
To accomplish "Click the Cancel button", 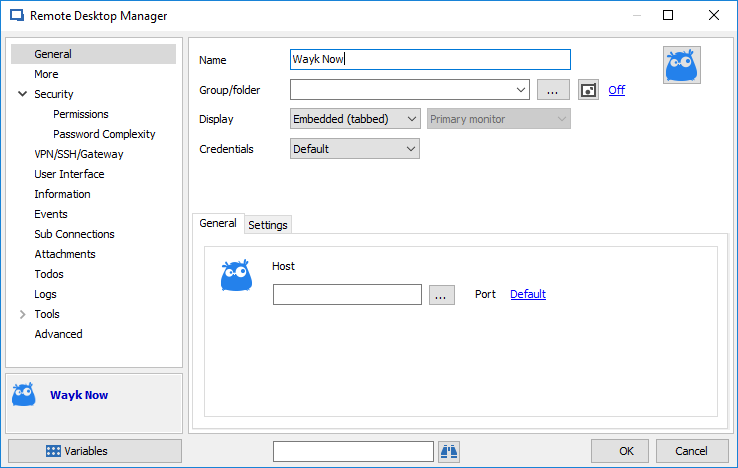I will coord(692,451).
